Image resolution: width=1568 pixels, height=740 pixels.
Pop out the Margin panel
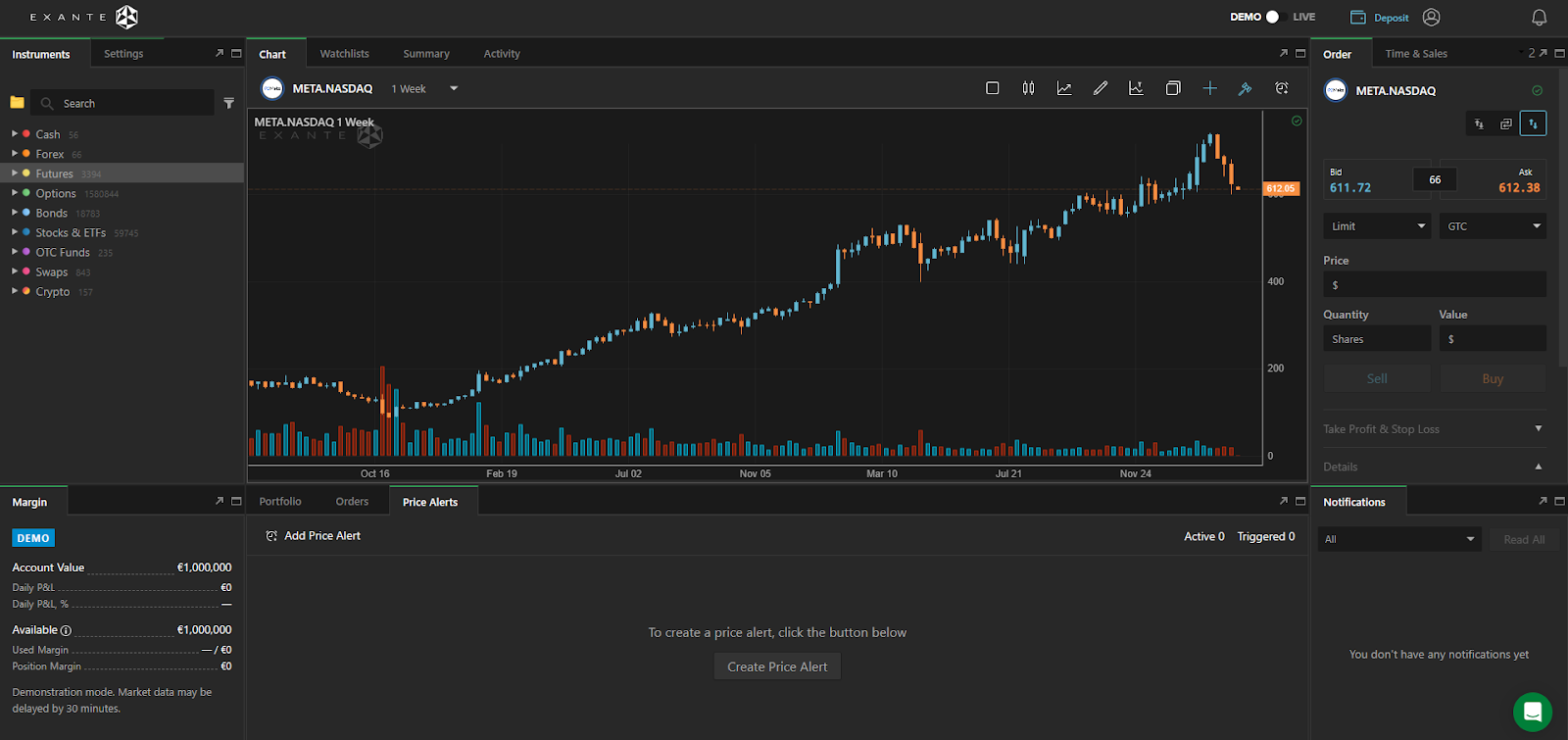pos(220,501)
